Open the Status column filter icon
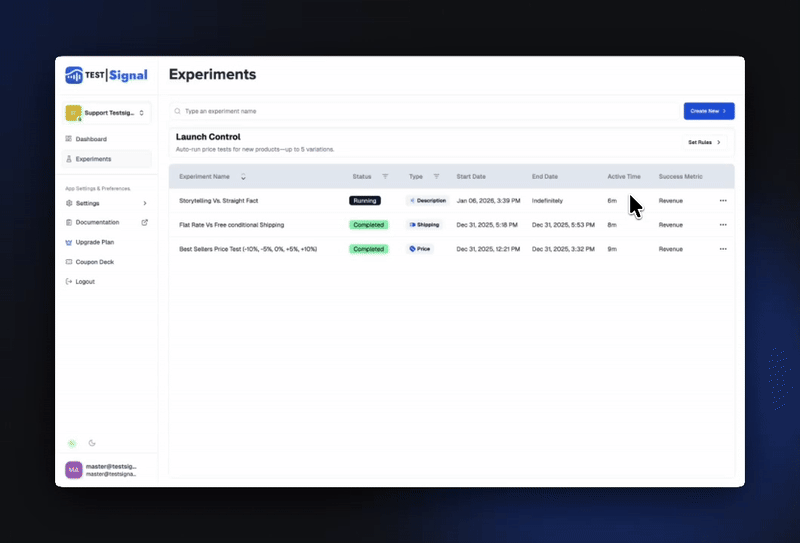This screenshot has height=543, width=800. click(385, 177)
